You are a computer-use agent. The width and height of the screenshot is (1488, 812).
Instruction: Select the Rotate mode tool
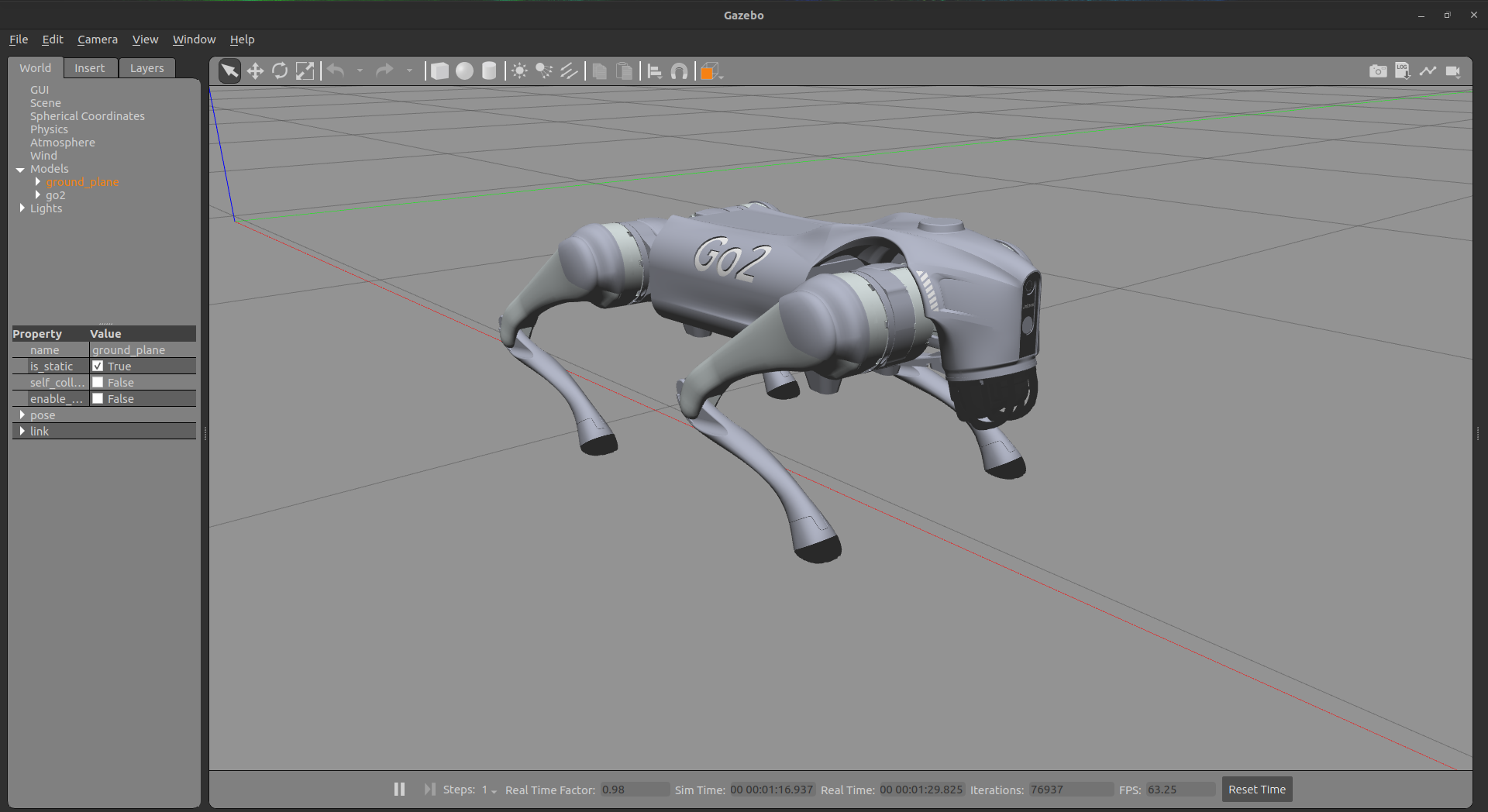(x=280, y=71)
